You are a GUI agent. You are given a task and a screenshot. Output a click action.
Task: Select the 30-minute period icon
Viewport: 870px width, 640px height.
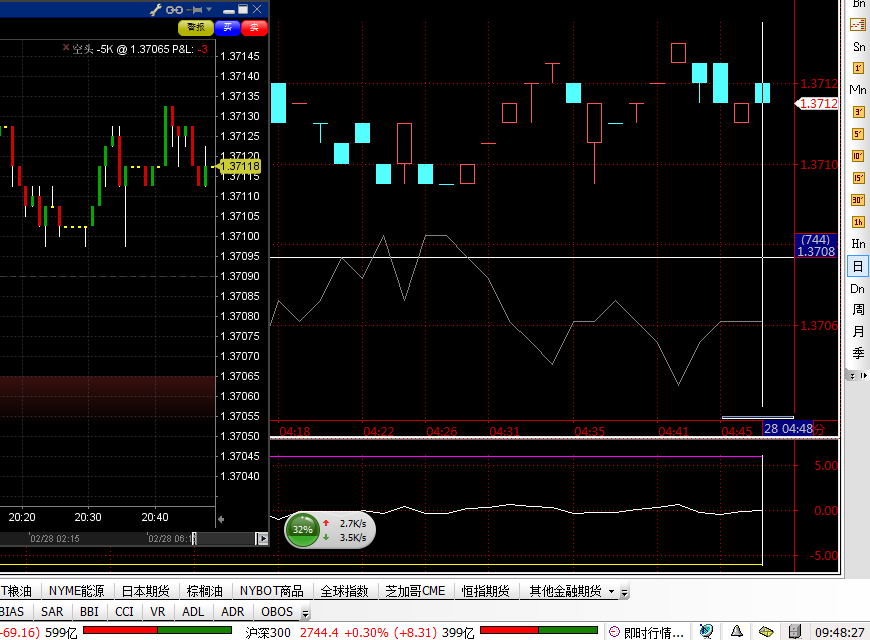pyautogui.click(x=858, y=199)
